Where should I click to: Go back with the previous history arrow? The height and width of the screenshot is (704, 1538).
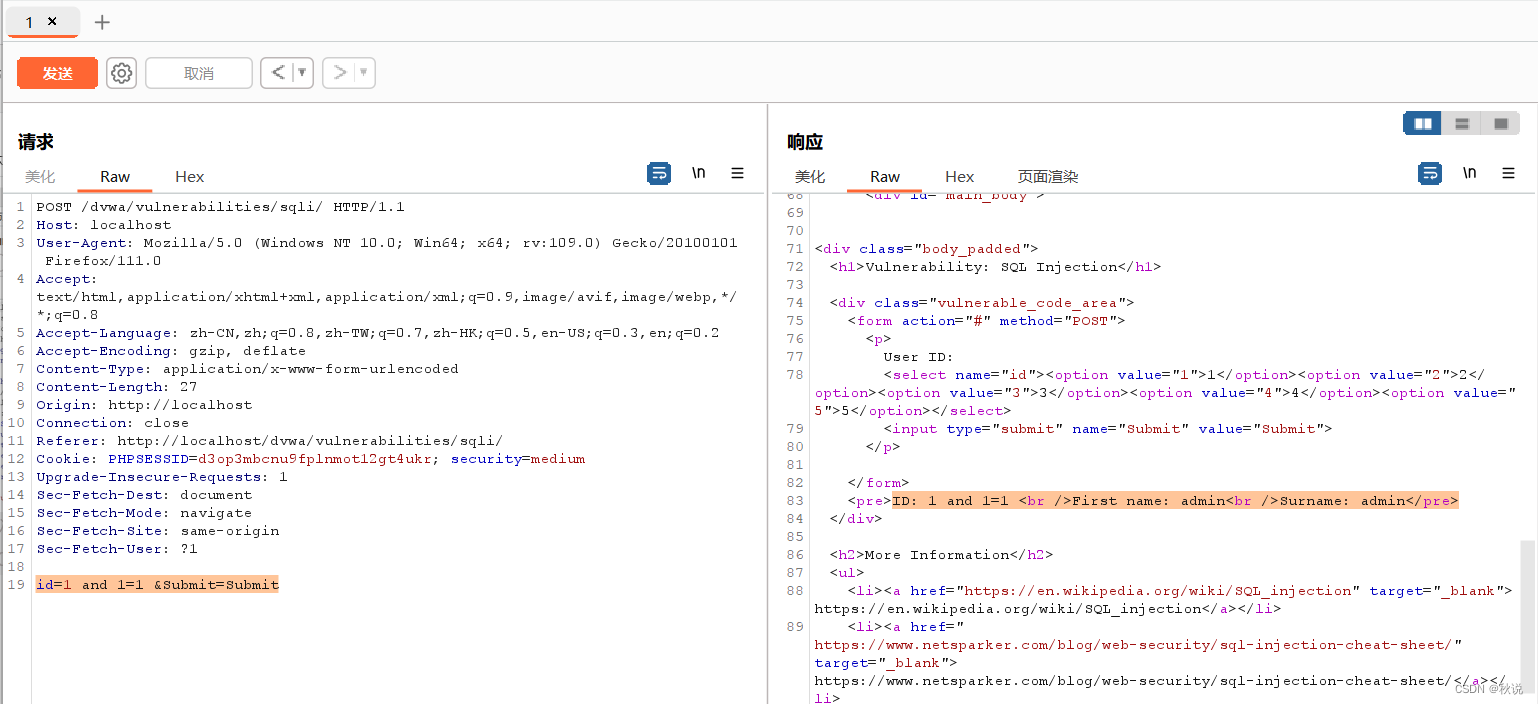tap(278, 73)
